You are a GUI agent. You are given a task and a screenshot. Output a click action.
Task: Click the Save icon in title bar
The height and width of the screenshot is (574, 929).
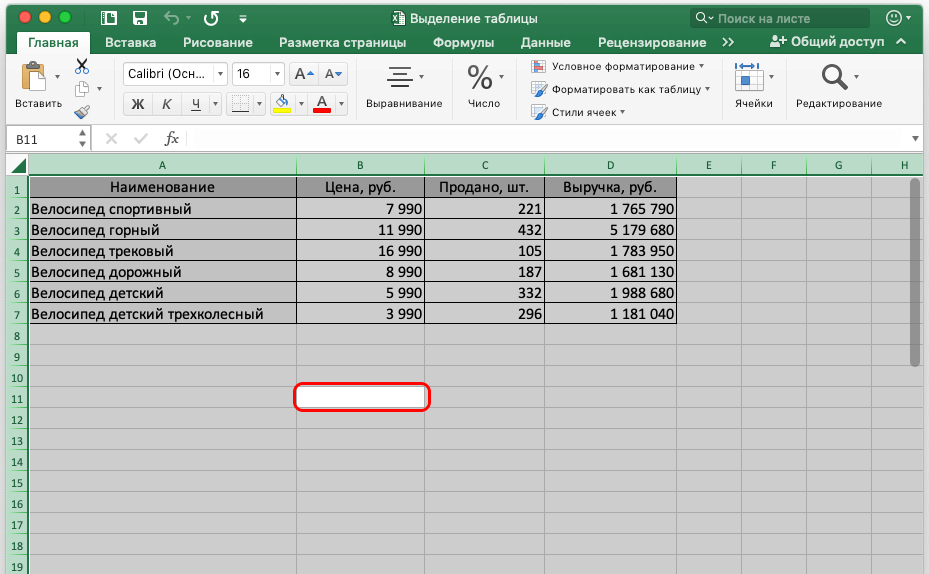140,18
